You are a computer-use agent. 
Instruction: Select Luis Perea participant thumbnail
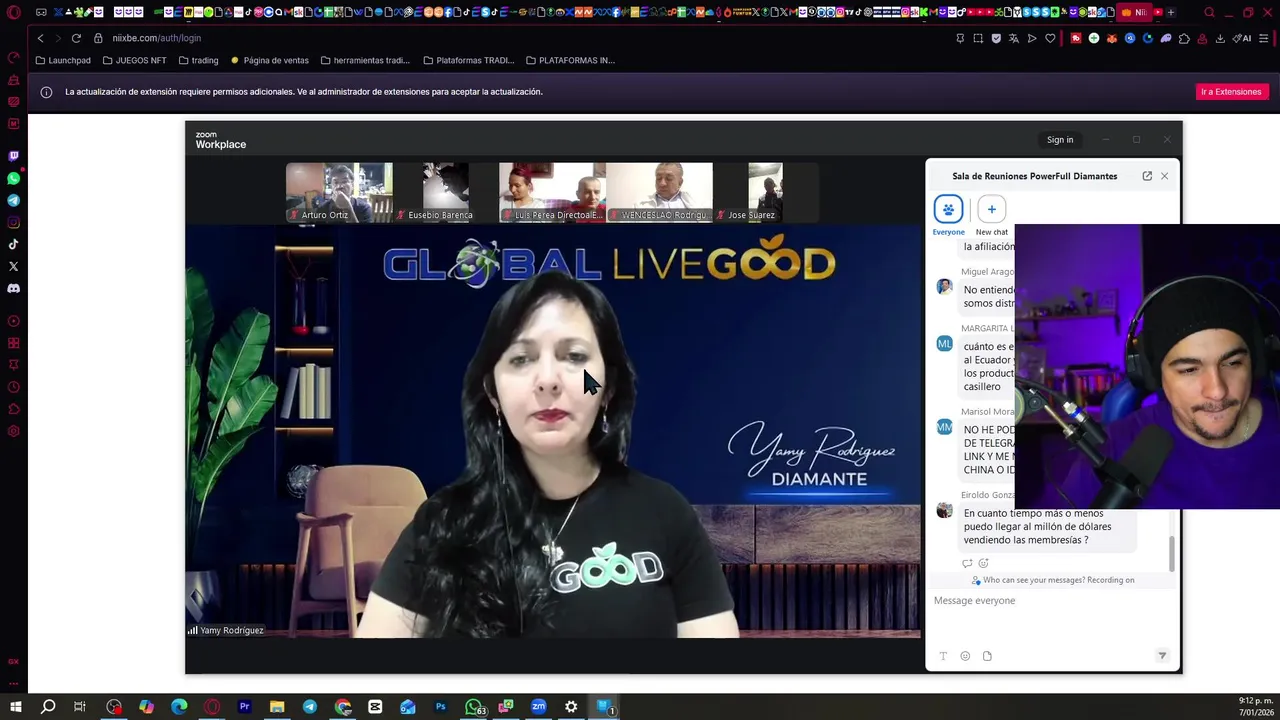(552, 192)
